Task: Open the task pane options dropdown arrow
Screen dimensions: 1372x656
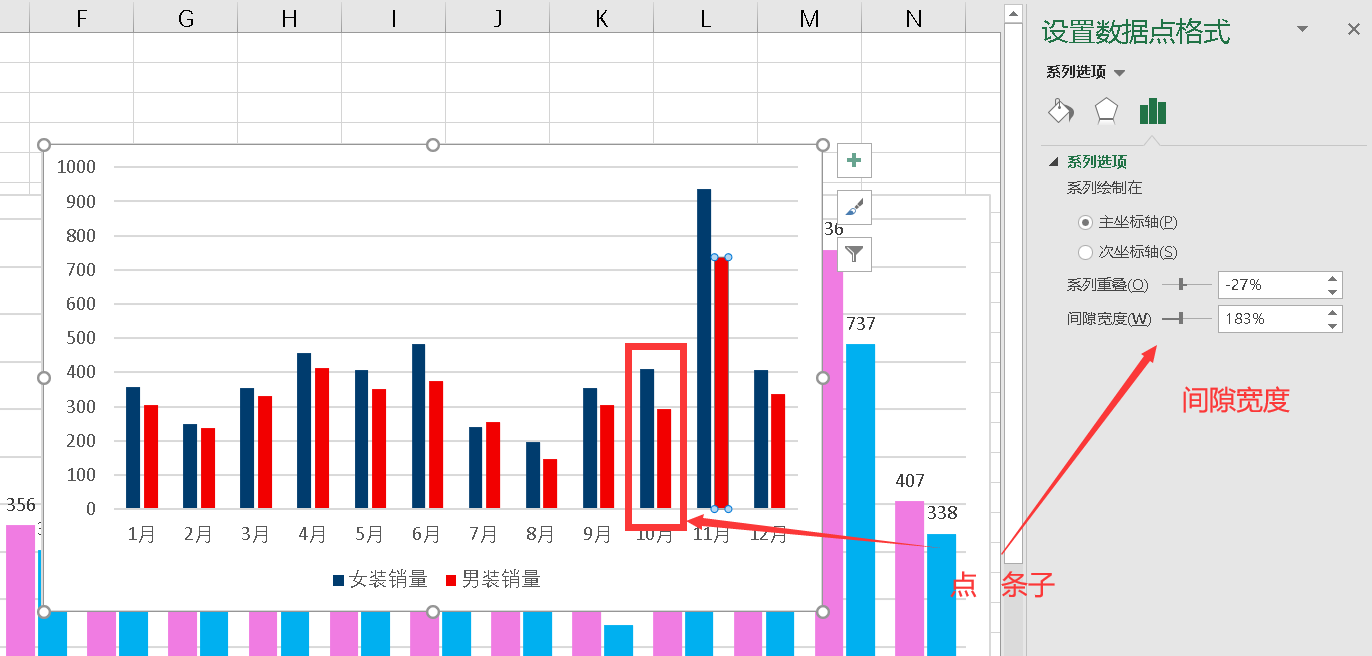Action: point(1302,30)
